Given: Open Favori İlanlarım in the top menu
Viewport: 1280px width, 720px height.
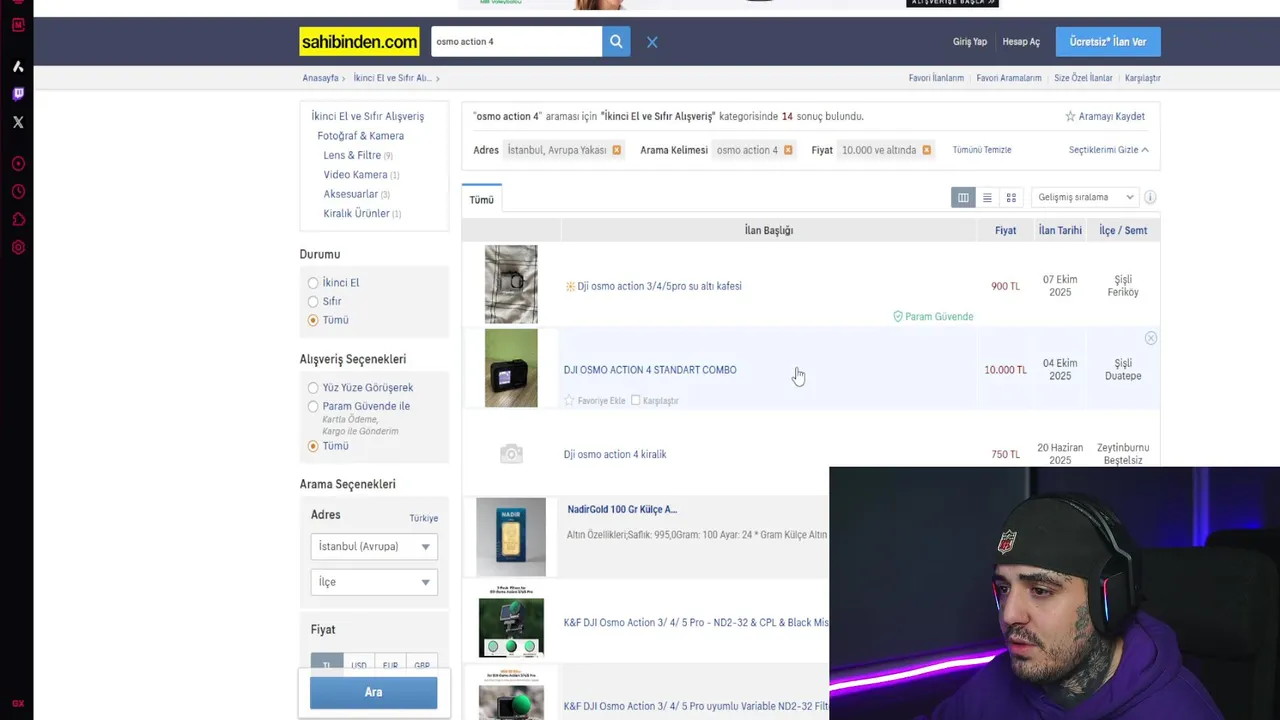Looking at the screenshot, I should (936, 78).
